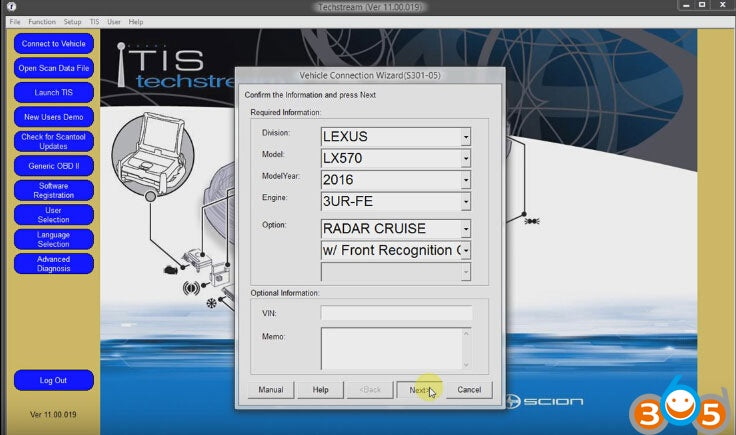The height and width of the screenshot is (435, 736).
Task: Expand the Engine dropdown showing 3UR-FE
Action: click(x=465, y=202)
